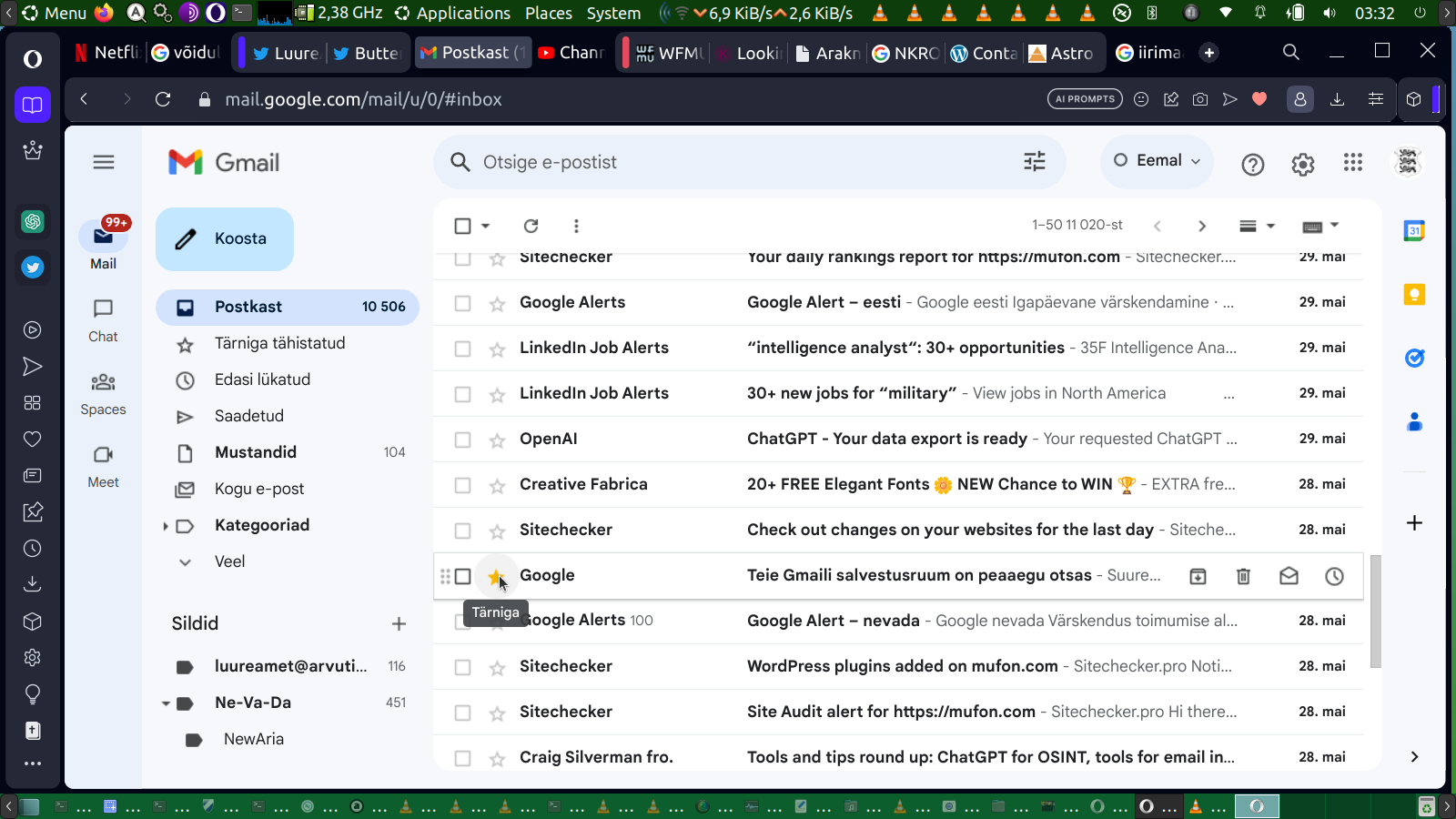The height and width of the screenshot is (819, 1456).
Task: Go to next page of emails
Action: [x=1202, y=226]
